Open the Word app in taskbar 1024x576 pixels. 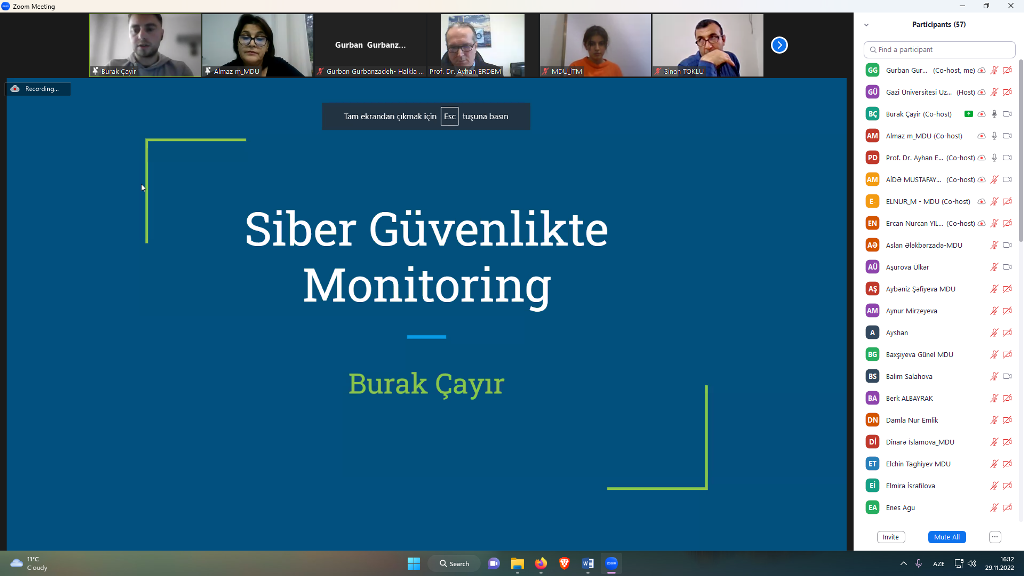(x=588, y=563)
